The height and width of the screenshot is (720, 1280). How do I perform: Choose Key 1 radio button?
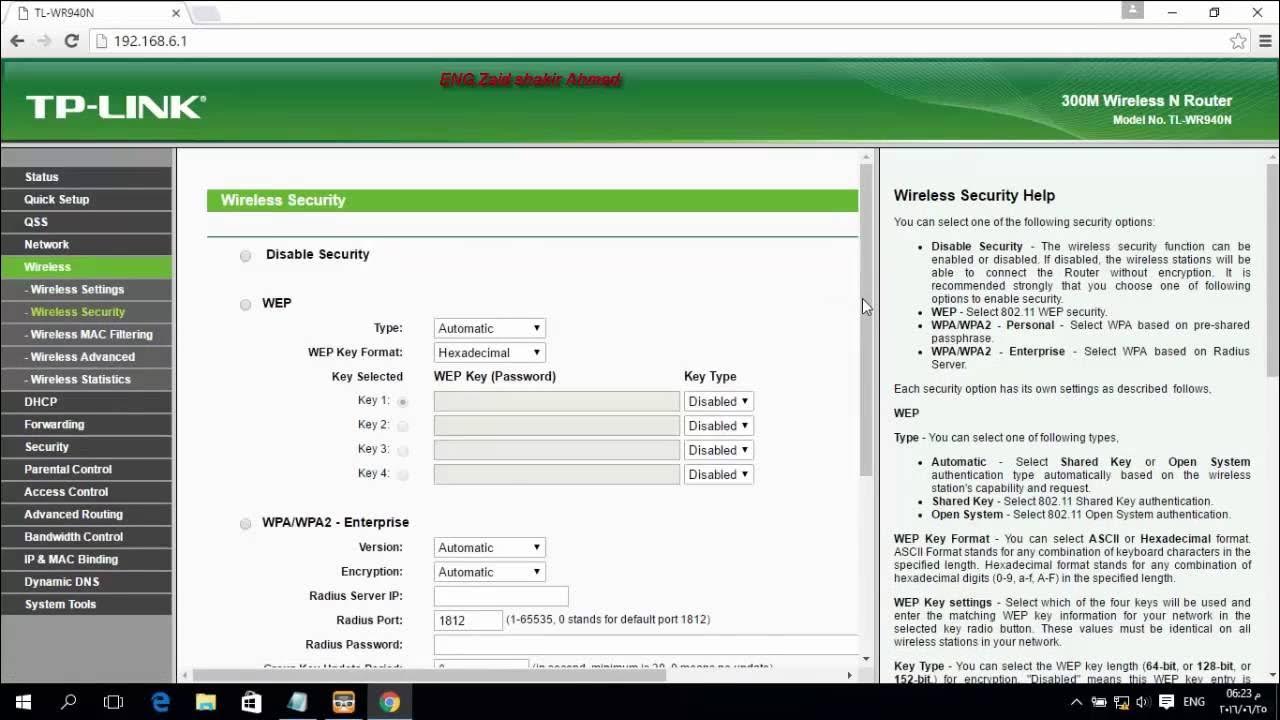403,402
